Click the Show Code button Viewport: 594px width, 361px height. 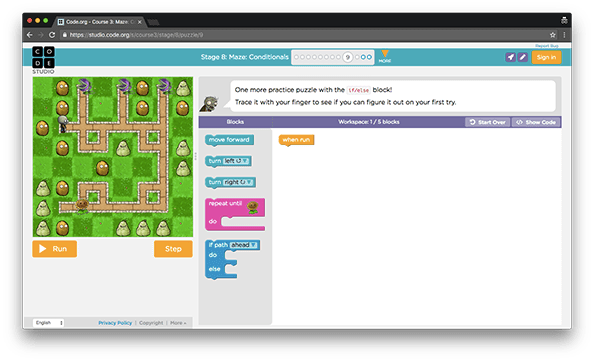click(x=536, y=122)
